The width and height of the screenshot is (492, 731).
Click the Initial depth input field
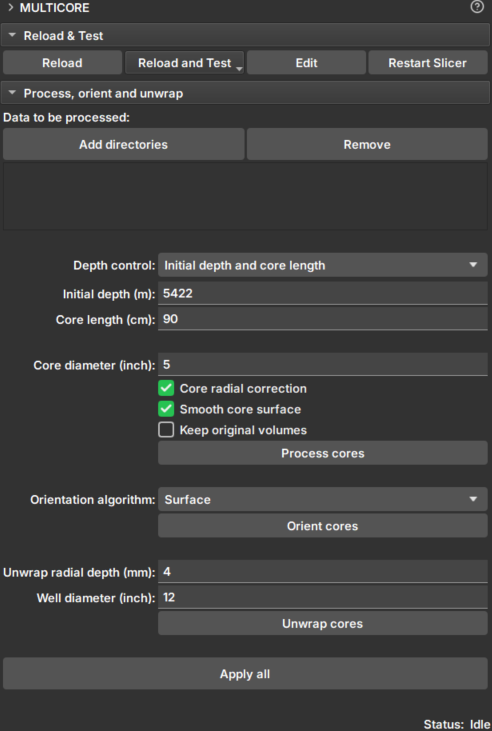[x=323, y=294]
